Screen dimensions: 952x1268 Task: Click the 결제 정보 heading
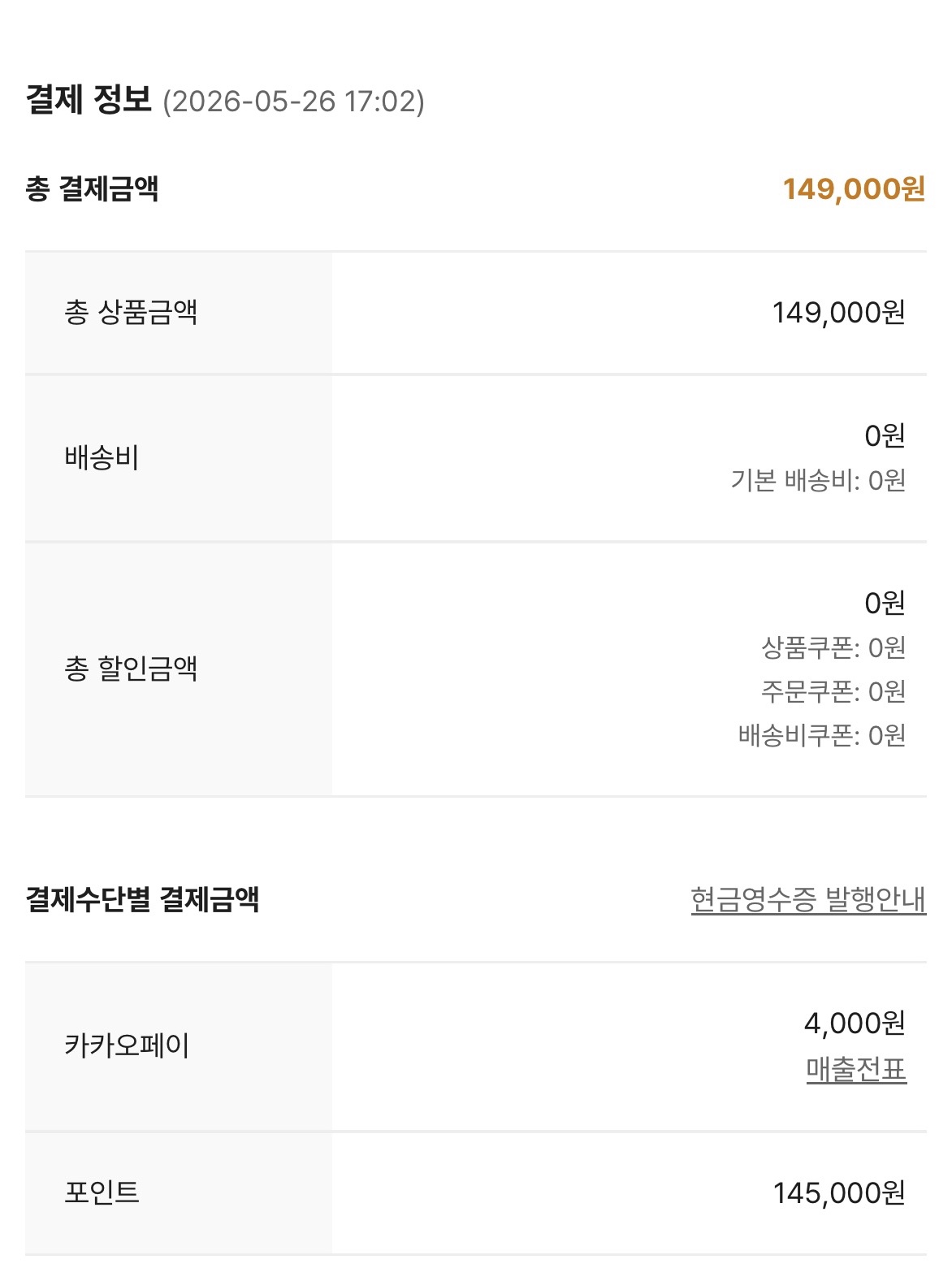tap(89, 100)
